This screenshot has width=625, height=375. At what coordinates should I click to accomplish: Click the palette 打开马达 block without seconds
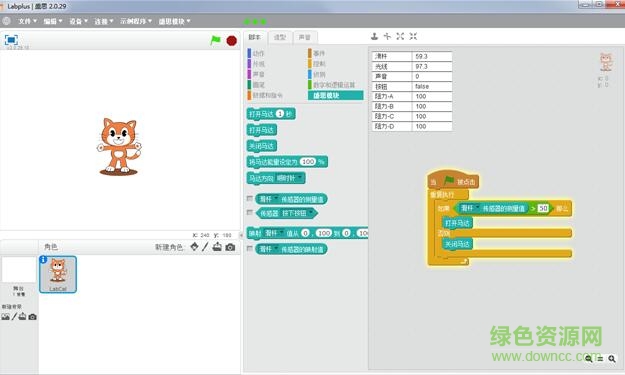(261, 130)
